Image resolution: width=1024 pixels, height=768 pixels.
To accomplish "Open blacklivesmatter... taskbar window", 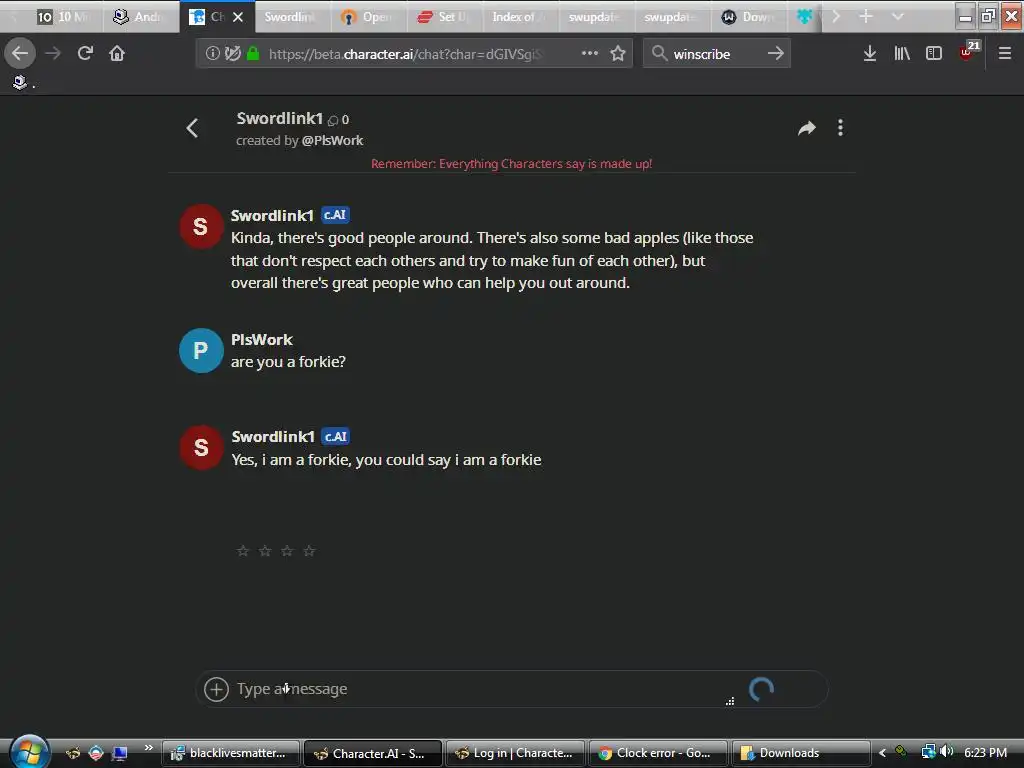I will pos(231,753).
